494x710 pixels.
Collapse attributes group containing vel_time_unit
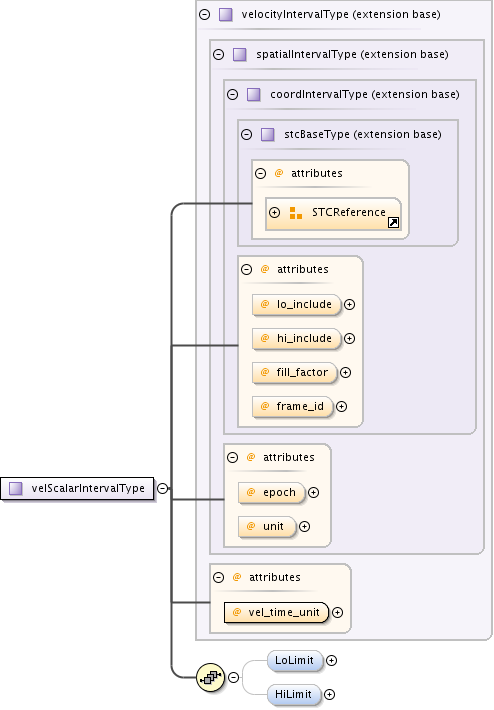219,578
